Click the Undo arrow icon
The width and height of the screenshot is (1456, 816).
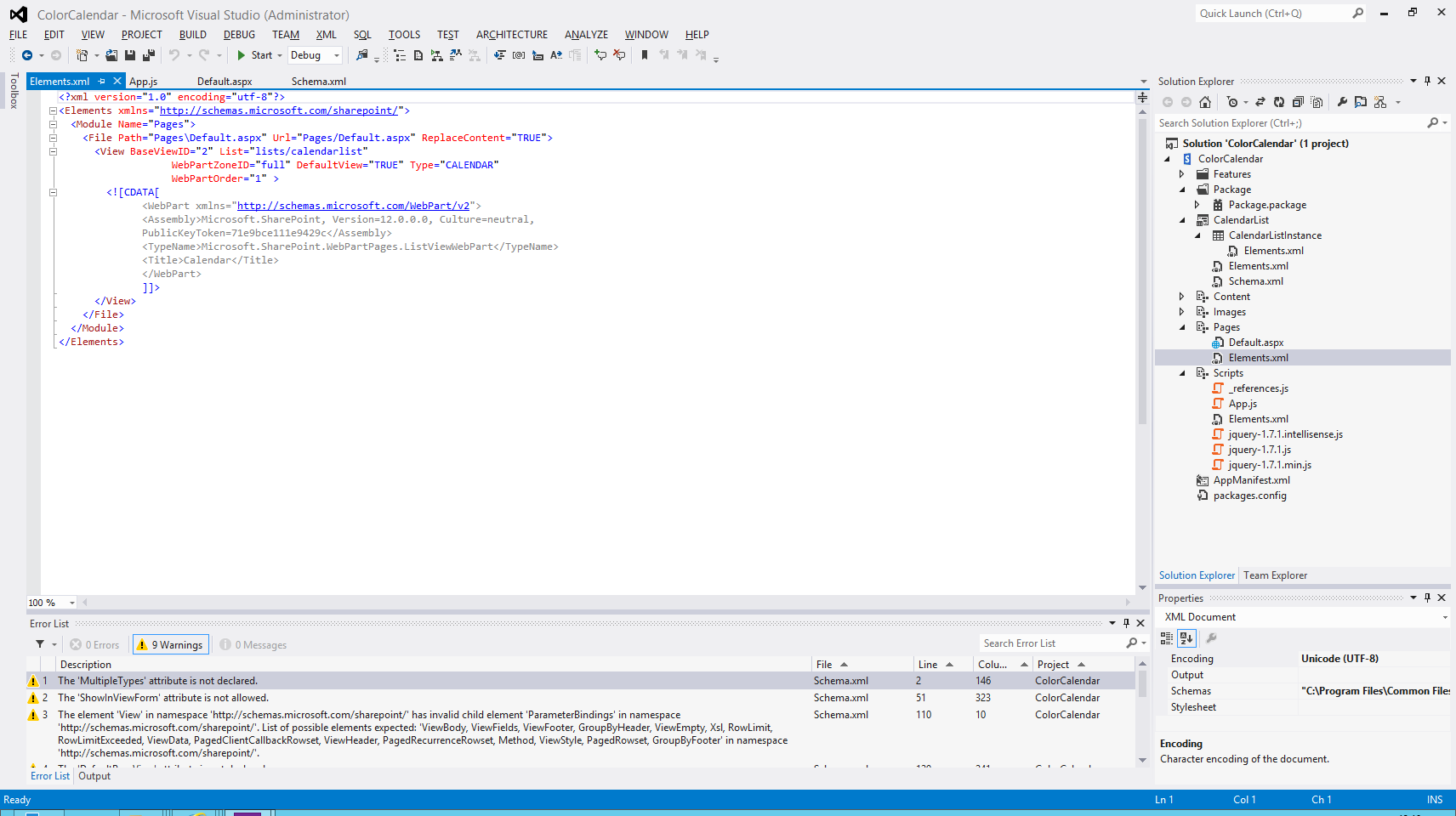[x=174, y=55]
